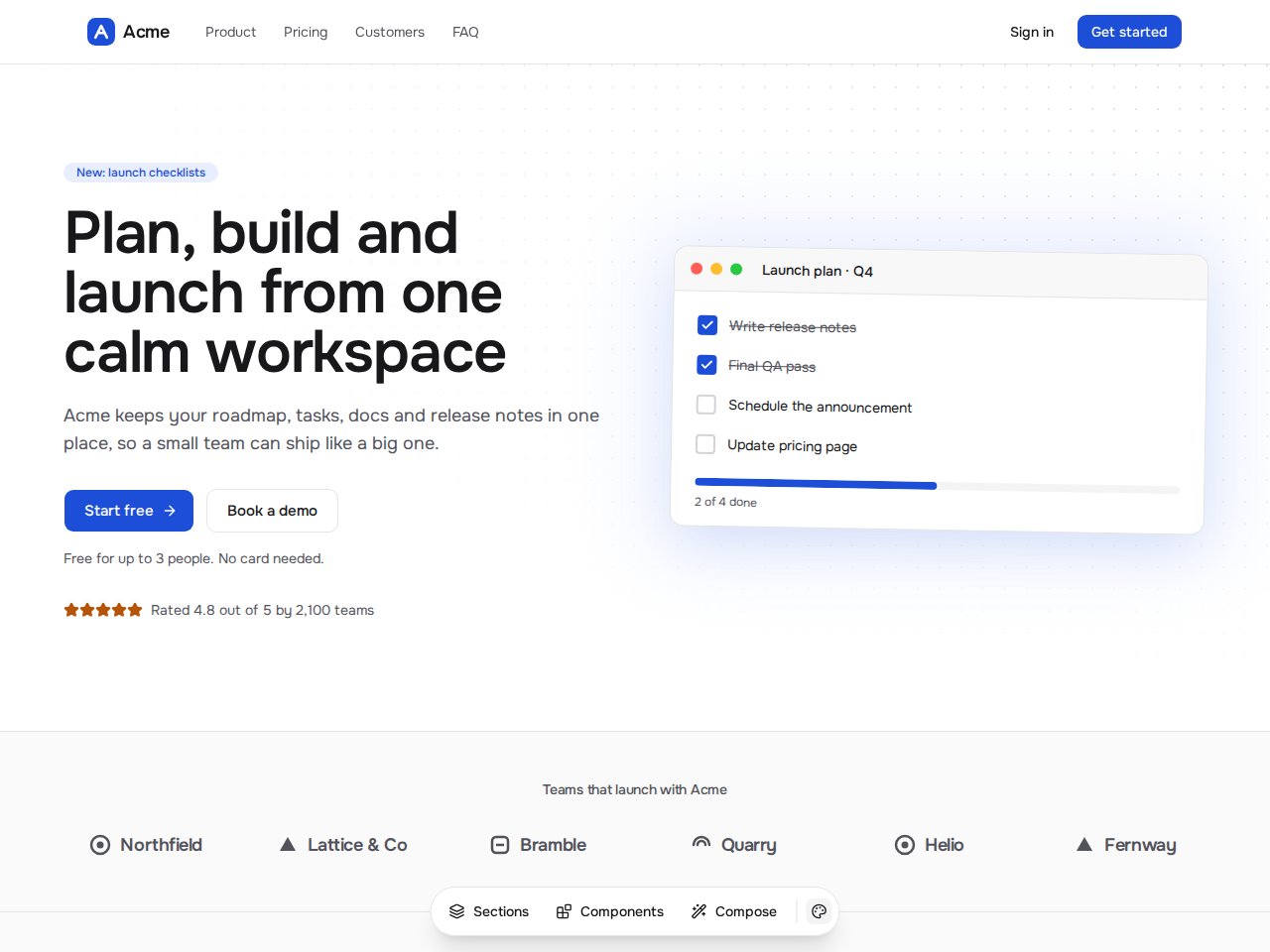Click the Fernway triangle logo
Image resolution: width=1270 pixels, height=952 pixels.
point(1084,845)
